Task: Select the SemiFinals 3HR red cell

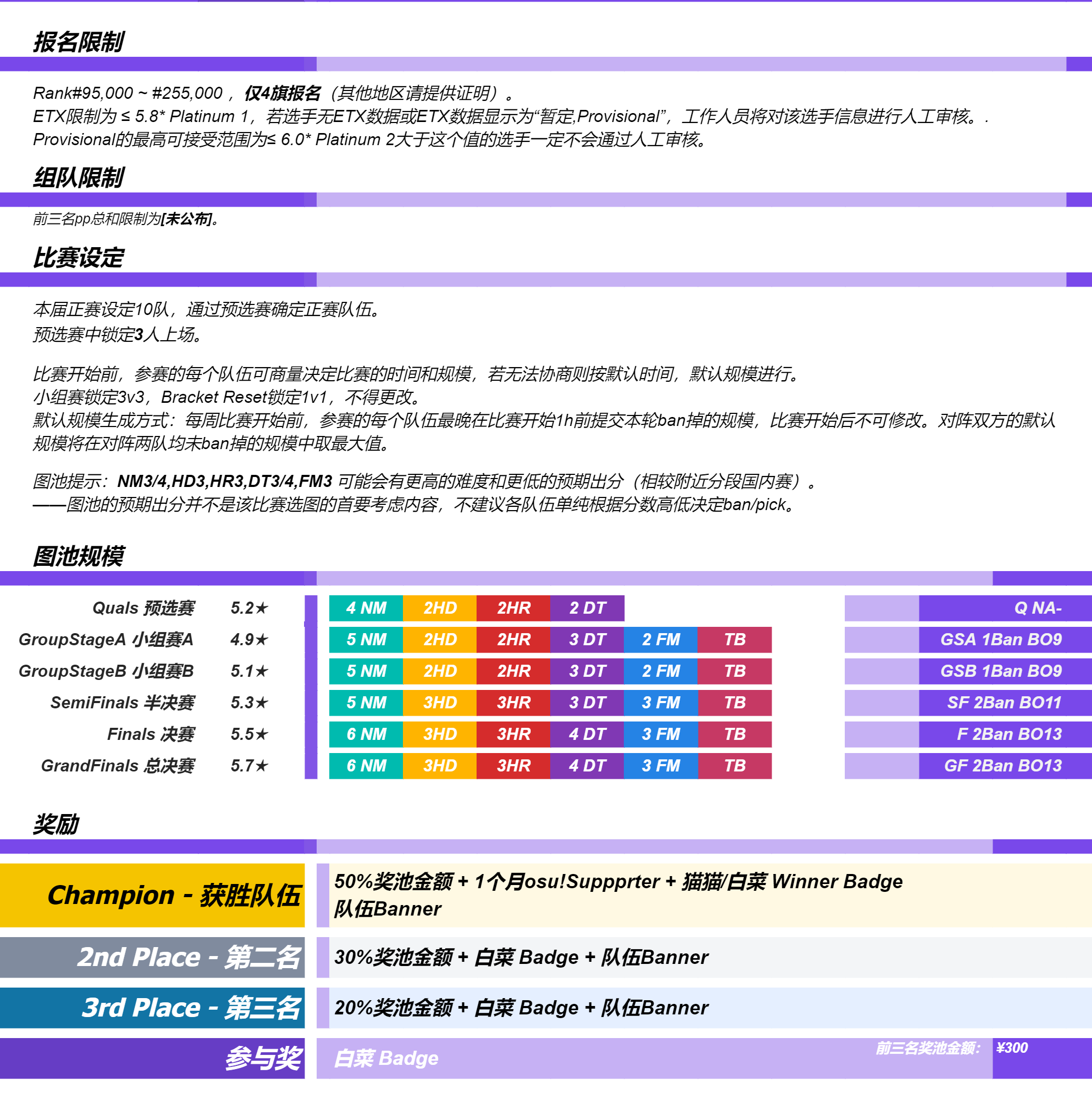Action: point(513,703)
